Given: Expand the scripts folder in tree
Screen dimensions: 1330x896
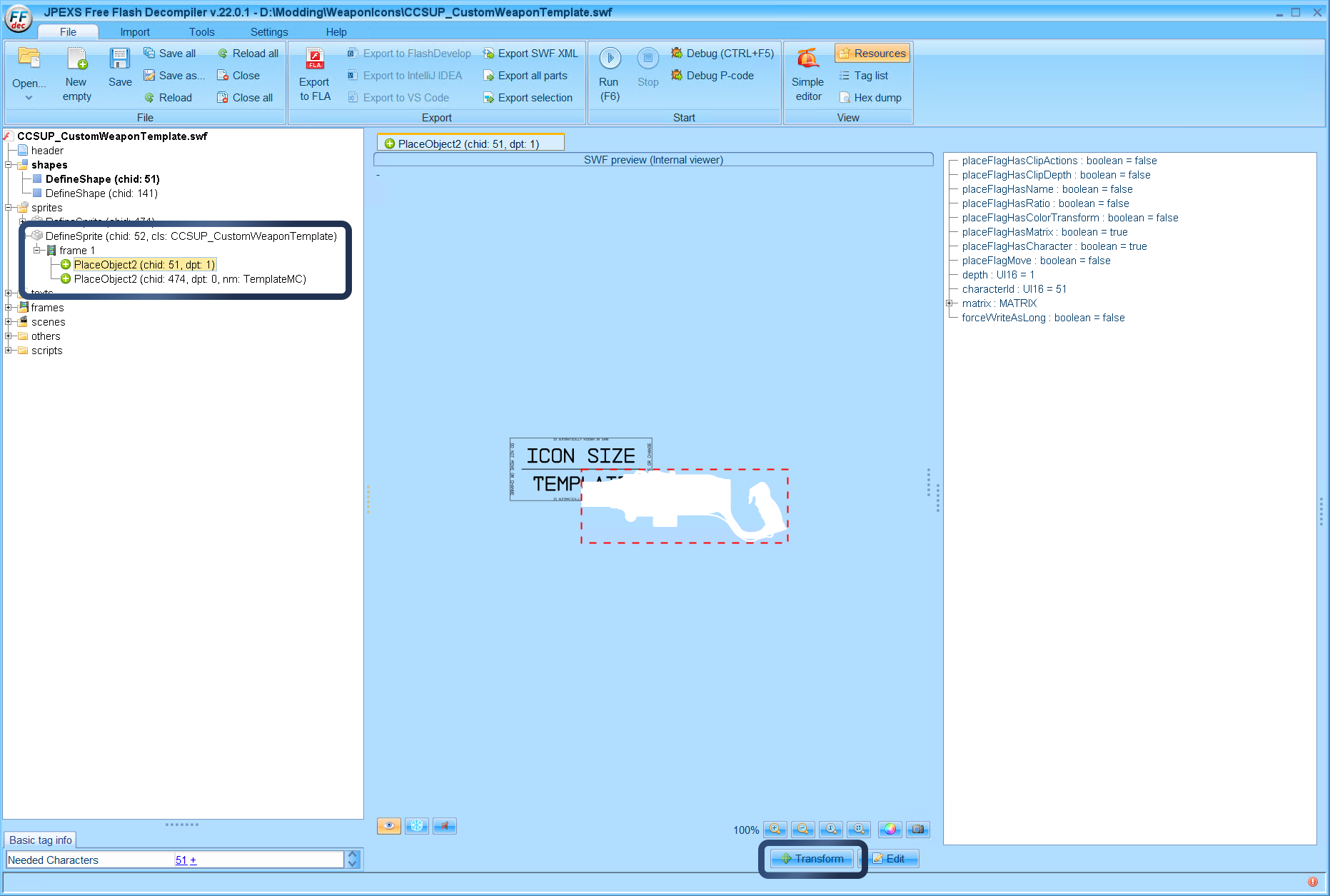Looking at the screenshot, I should [8, 351].
